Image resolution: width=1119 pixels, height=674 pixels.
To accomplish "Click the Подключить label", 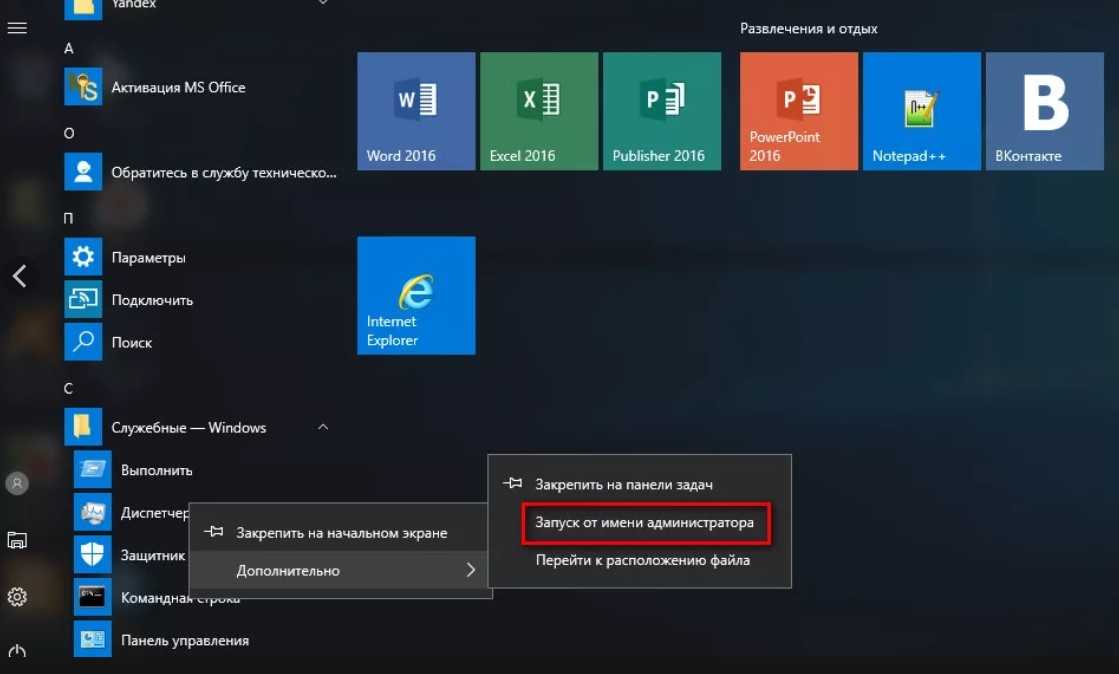I will click(152, 300).
